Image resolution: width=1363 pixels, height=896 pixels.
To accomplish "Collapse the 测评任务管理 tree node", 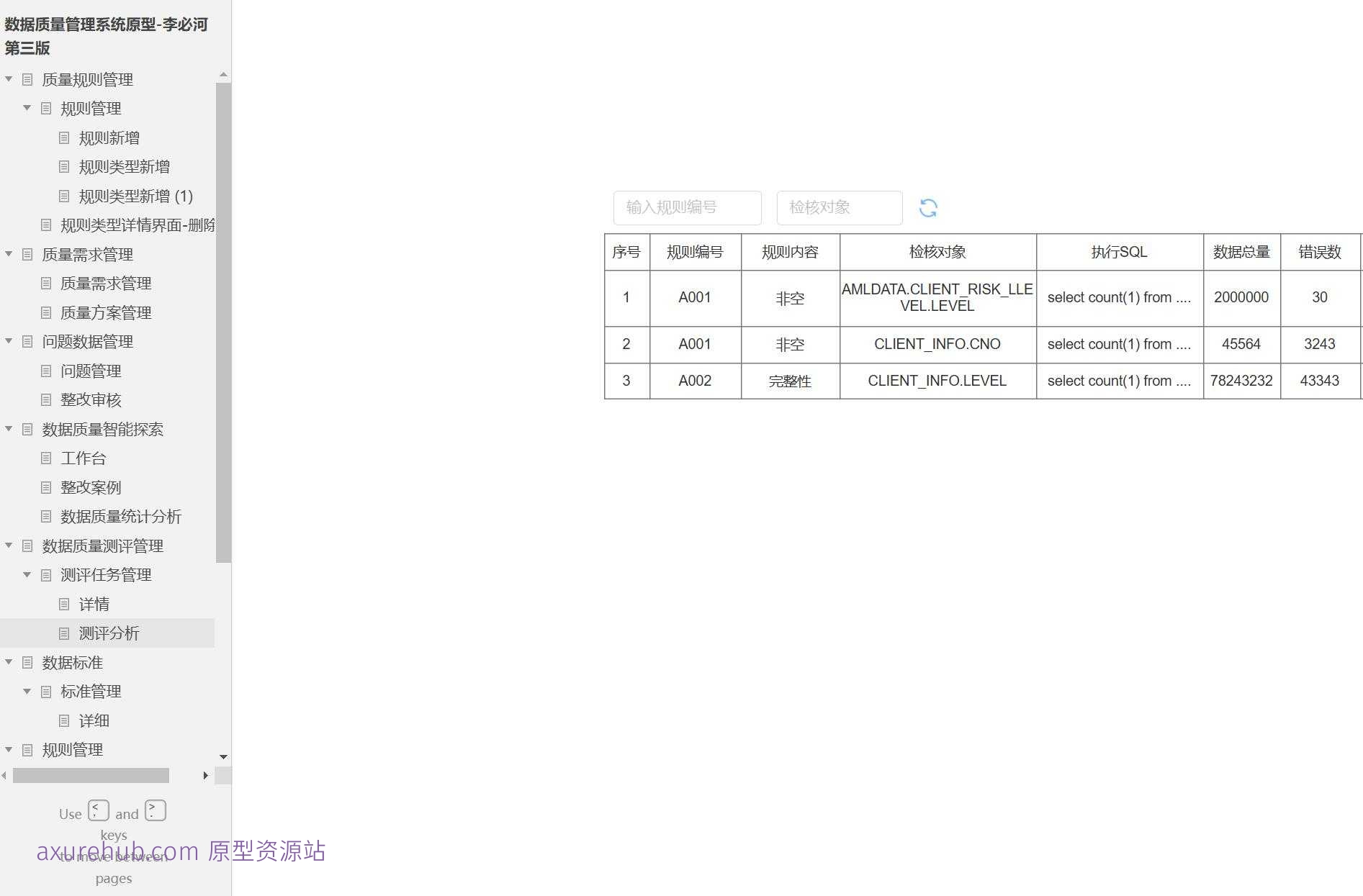I will [27, 574].
